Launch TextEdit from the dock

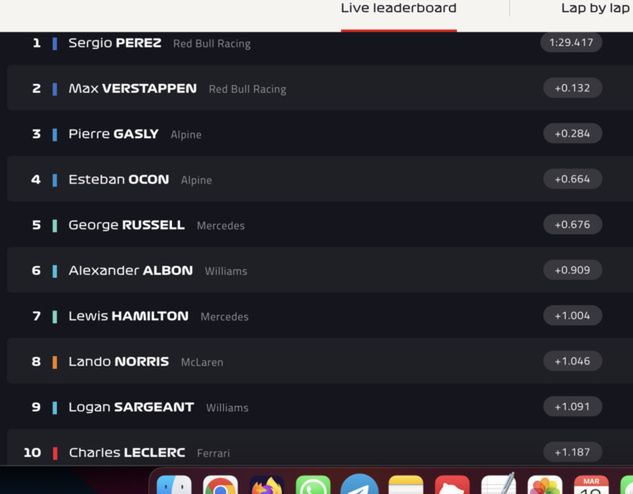[499, 484]
